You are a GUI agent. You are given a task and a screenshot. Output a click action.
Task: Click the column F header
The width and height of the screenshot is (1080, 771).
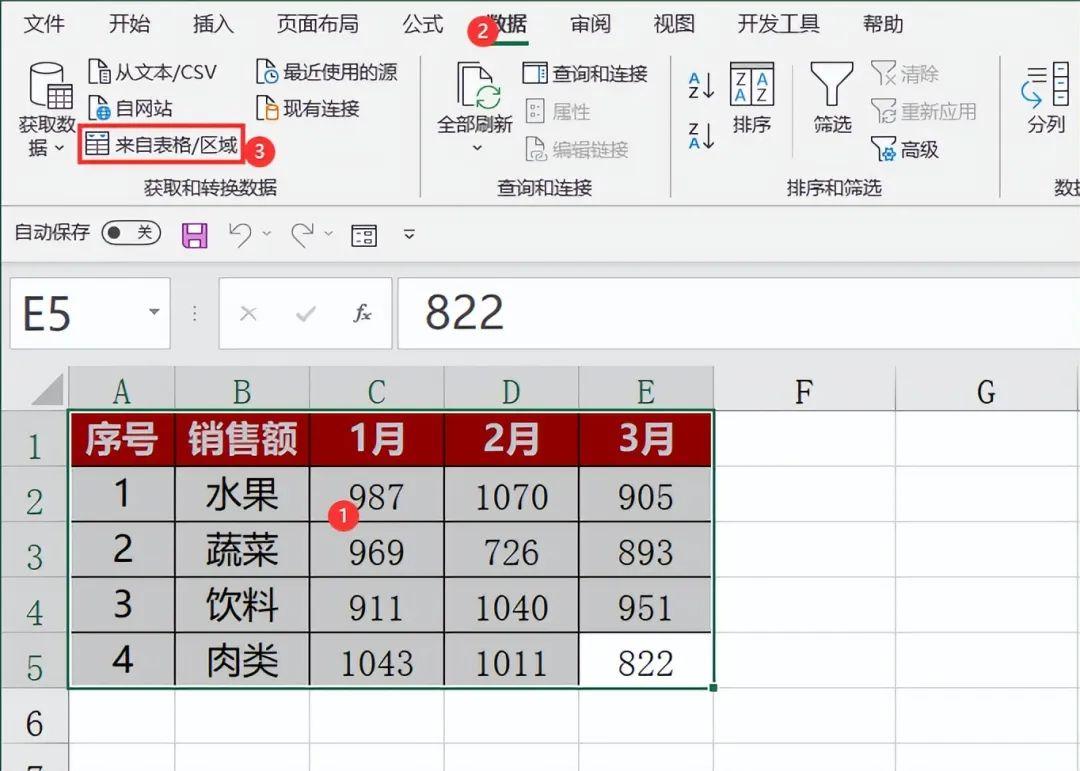[x=803, y=391]
